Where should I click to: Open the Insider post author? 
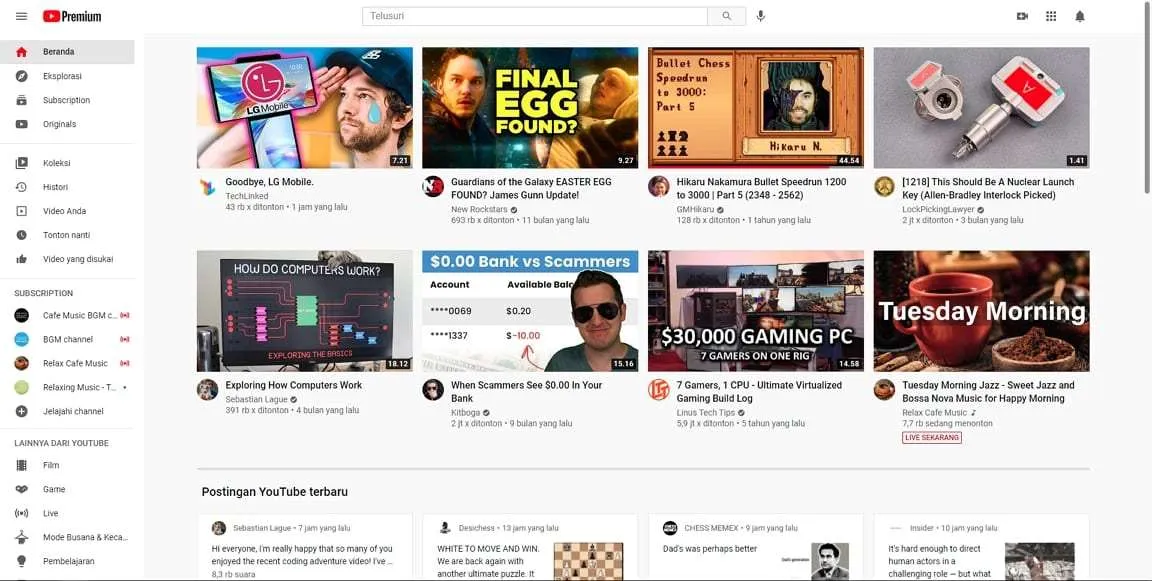921,528
